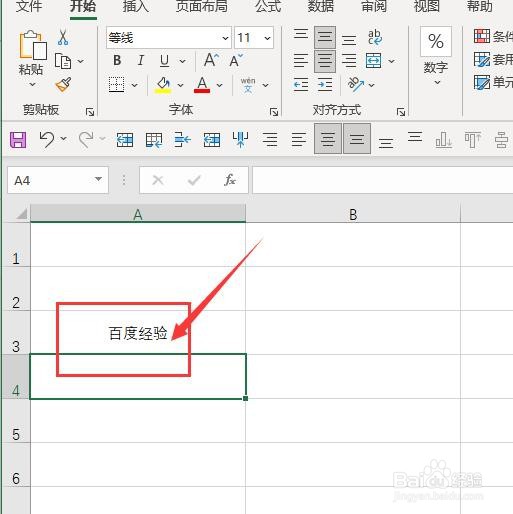Click the Paste clipboard icon

pos(33,45)
